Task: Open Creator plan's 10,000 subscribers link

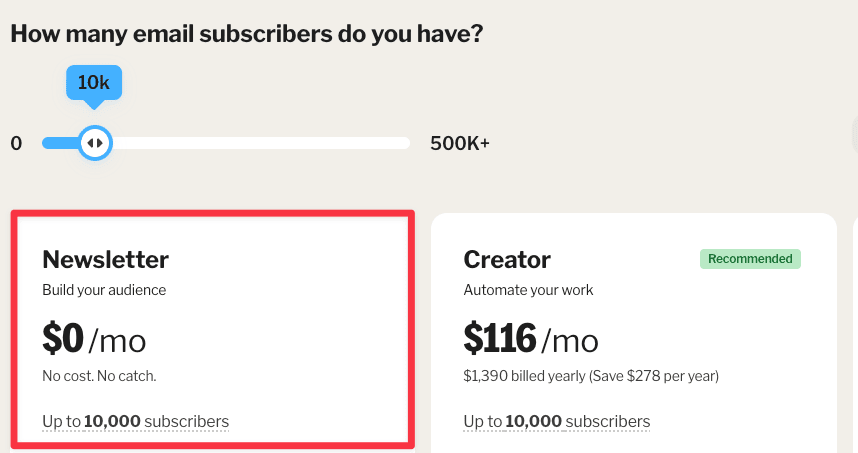Action: coord(556,421)
